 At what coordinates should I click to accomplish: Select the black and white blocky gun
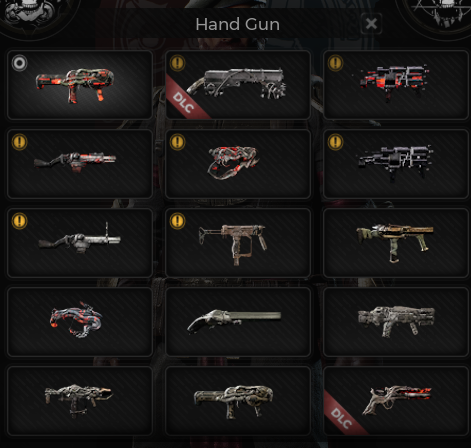pyautogui.click(x=396, y=164)
